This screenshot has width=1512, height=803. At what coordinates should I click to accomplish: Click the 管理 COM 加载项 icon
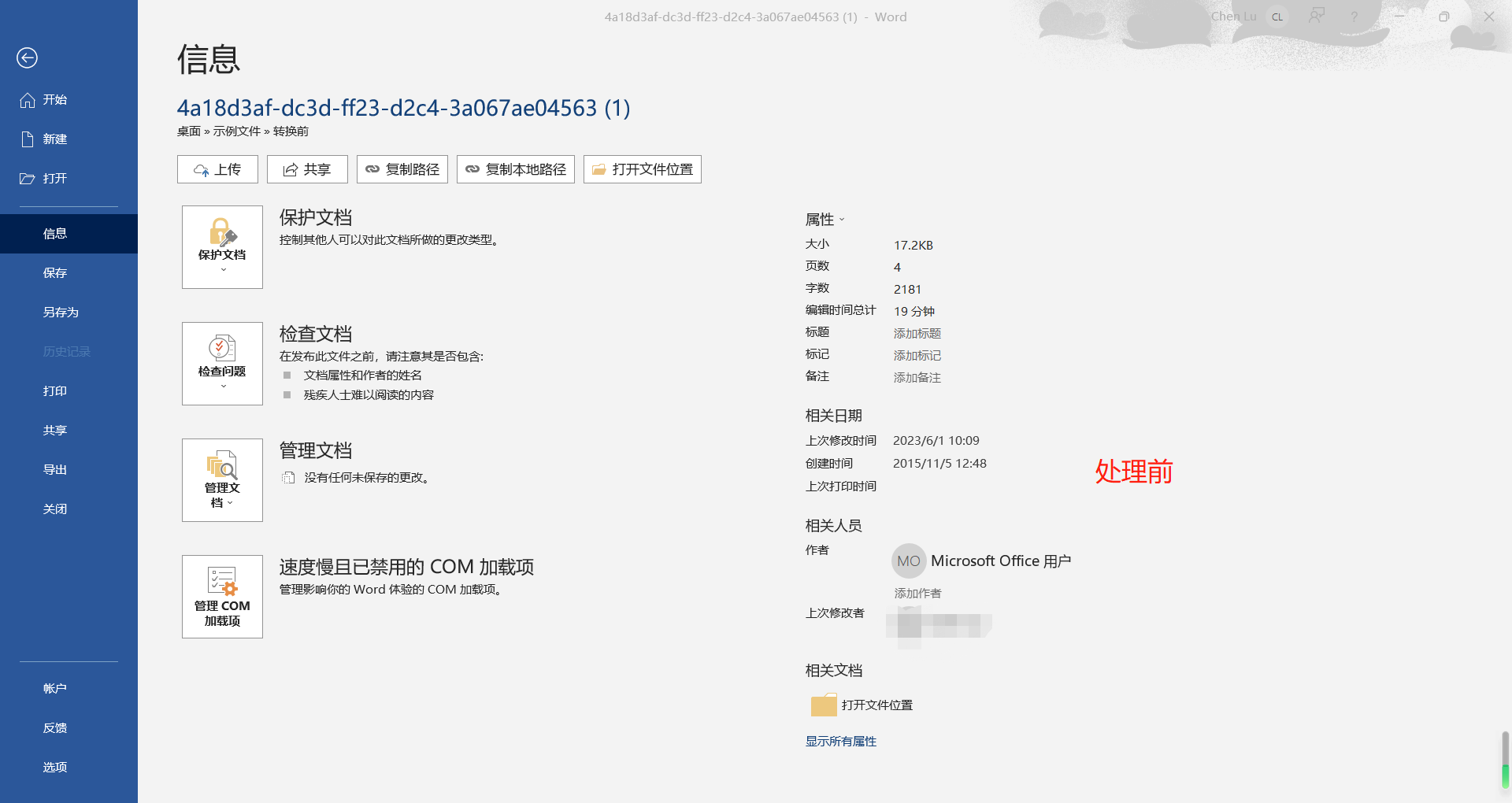(x=221, y=583)
